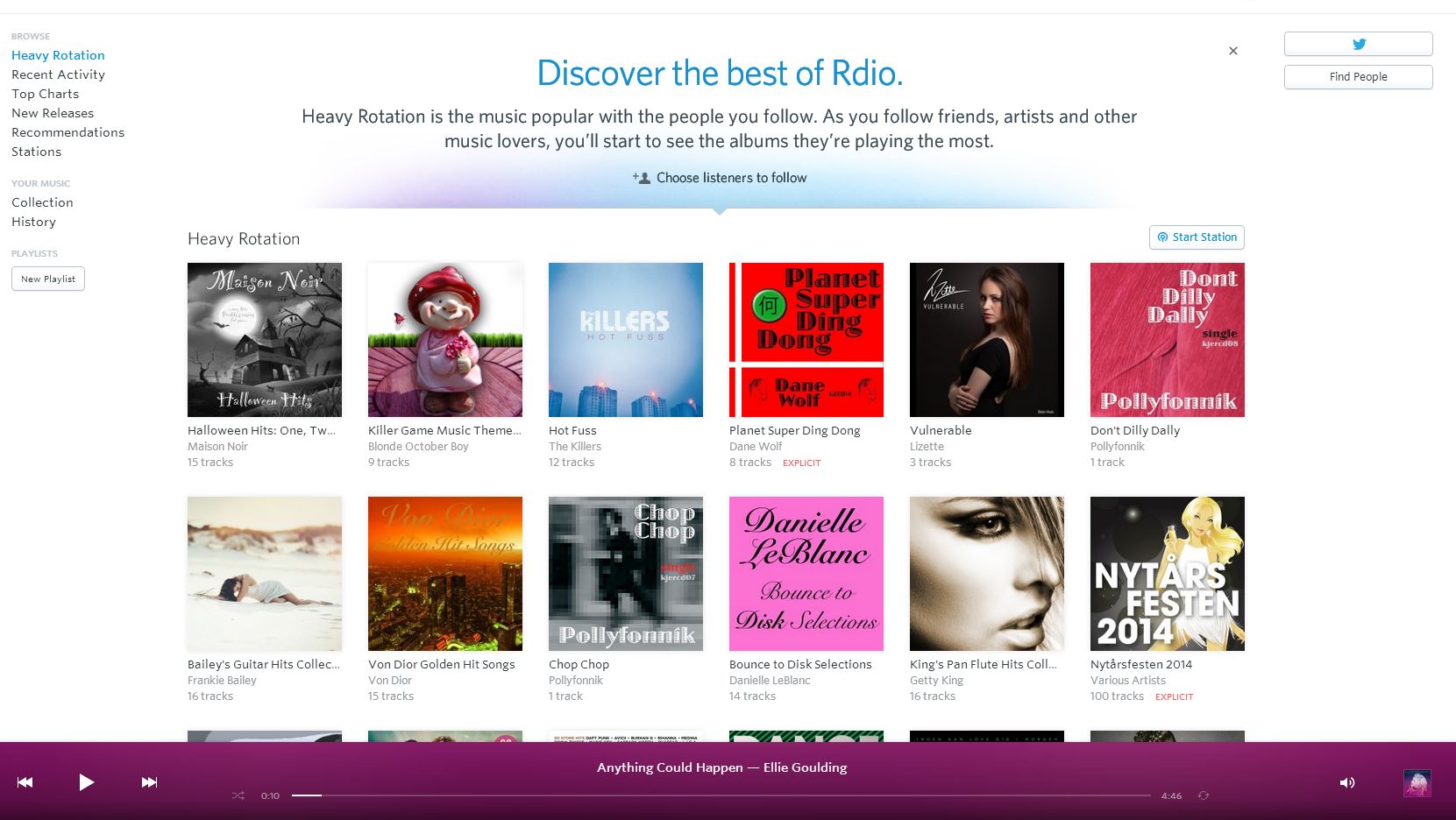Open King's Pan Flute Hits cover

[x=987, y=574]
